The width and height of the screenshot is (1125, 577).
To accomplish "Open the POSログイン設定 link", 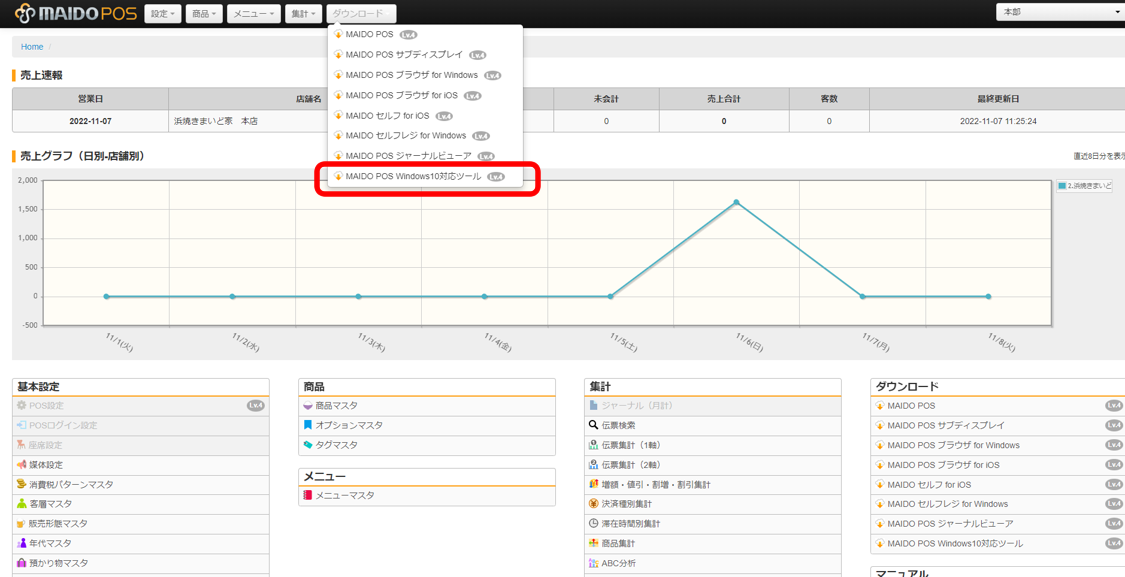I will point(63,426).
